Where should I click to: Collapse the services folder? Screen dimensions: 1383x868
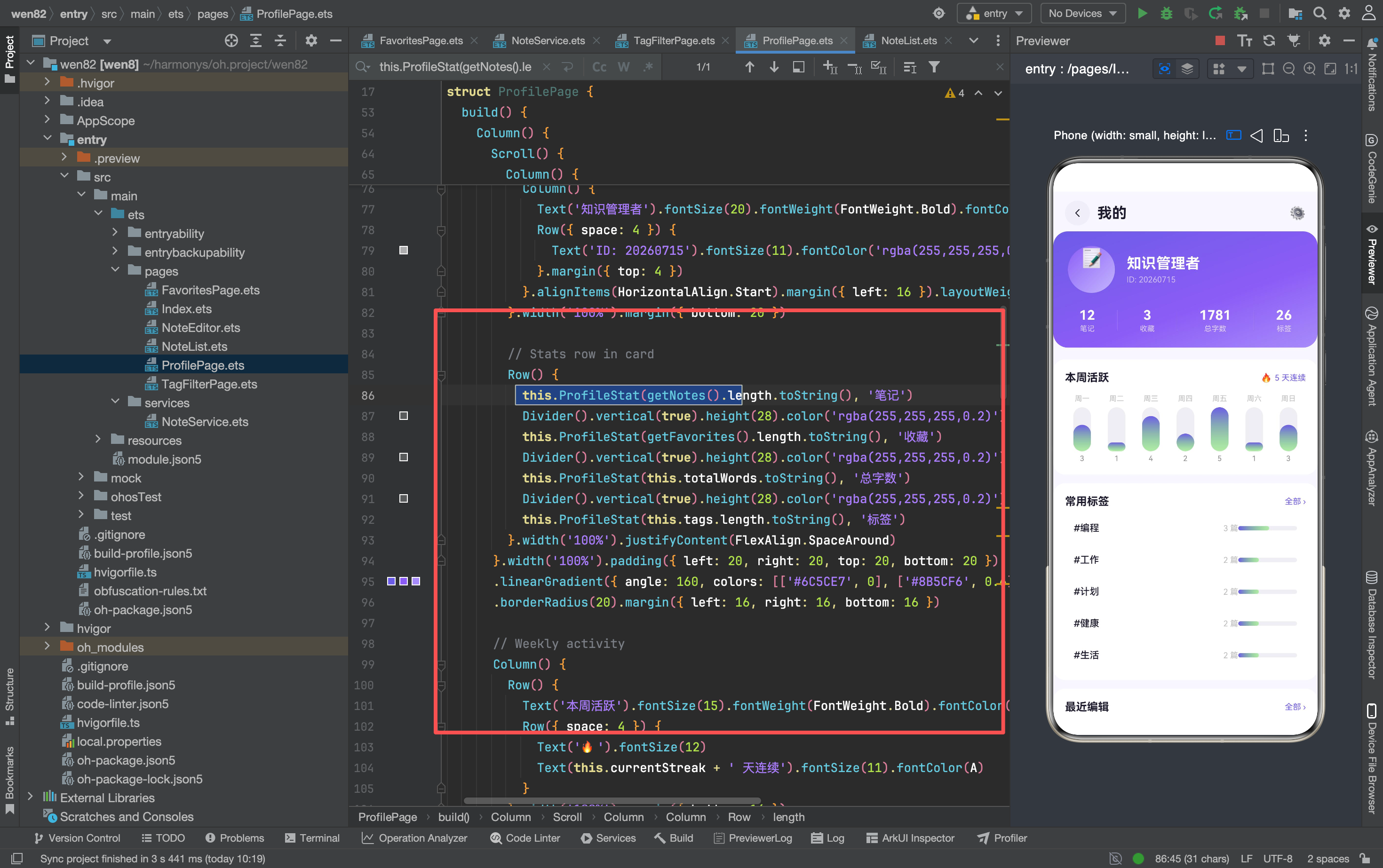[x=115, y=402]
